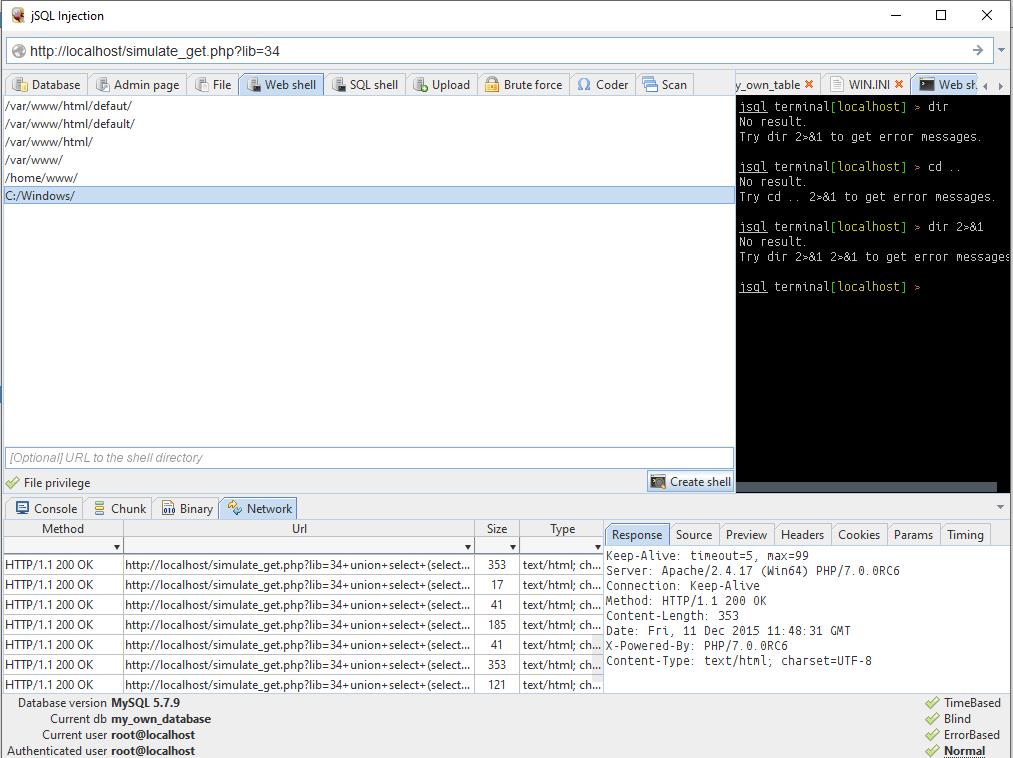1013x758 pixels.
Task: Open the Brute force tab
Action: [x=523, y=85]
